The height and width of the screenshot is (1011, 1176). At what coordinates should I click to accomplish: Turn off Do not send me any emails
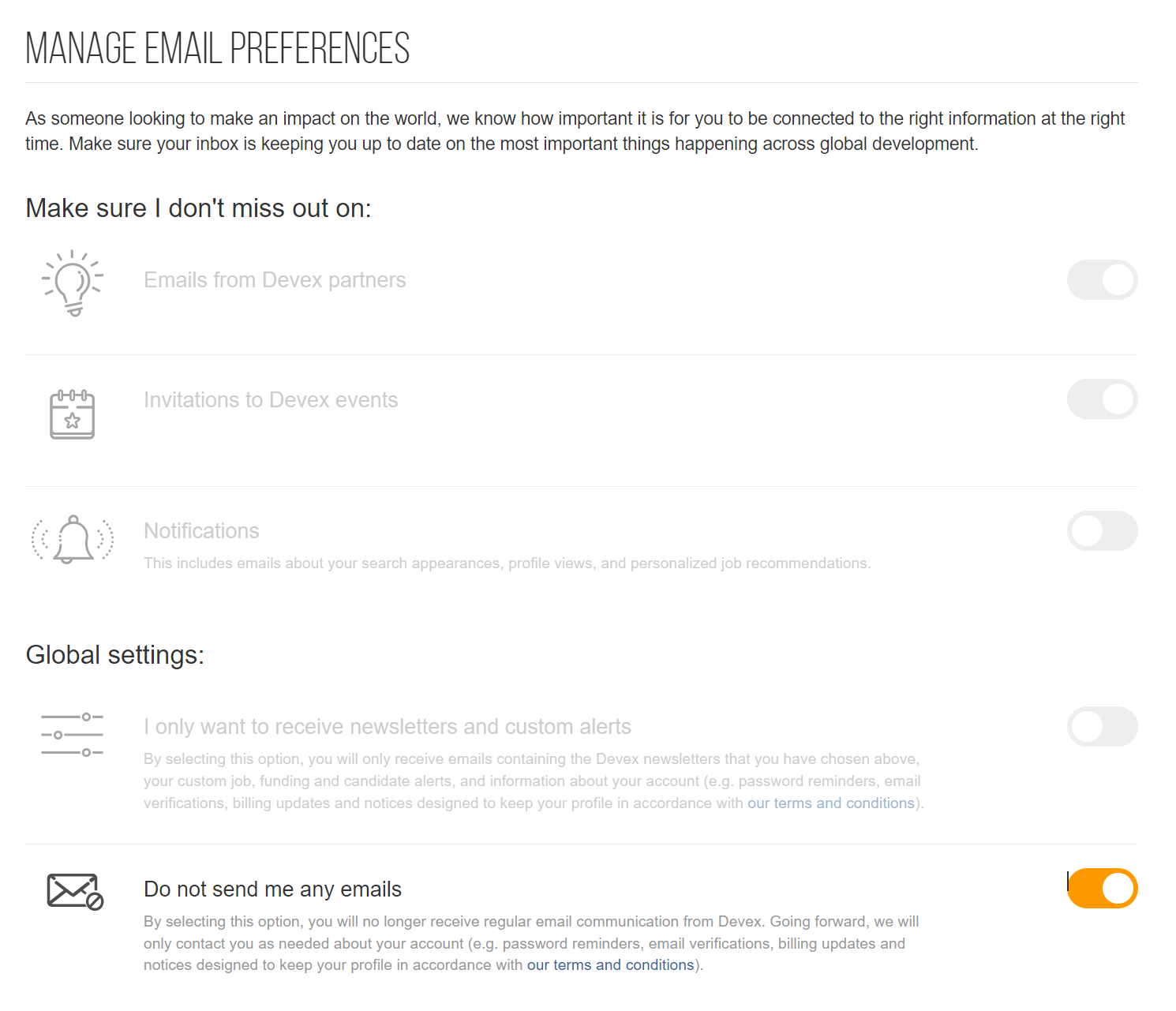(x=1102, y=889)
